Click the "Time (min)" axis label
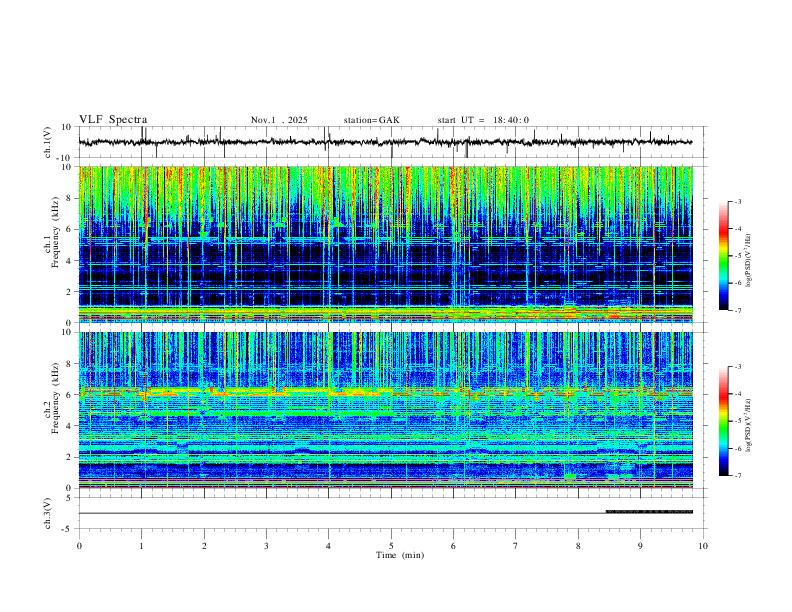This screenshot has width=792, height=612. click(x=400, y=555)
